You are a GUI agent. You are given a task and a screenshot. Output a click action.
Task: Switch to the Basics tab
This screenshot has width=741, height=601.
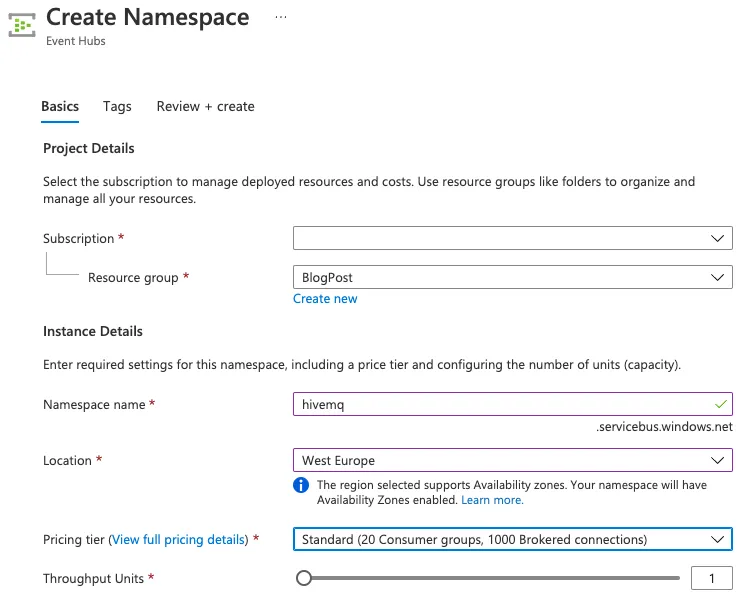pos(60,106)
